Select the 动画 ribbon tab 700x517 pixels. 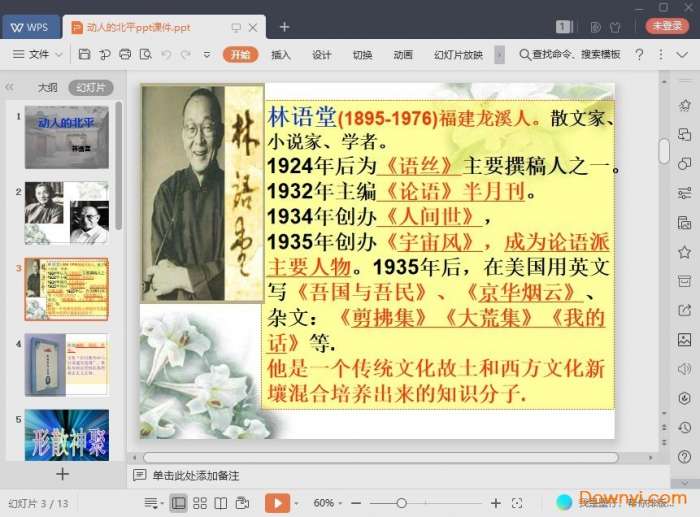pos(403,54)
